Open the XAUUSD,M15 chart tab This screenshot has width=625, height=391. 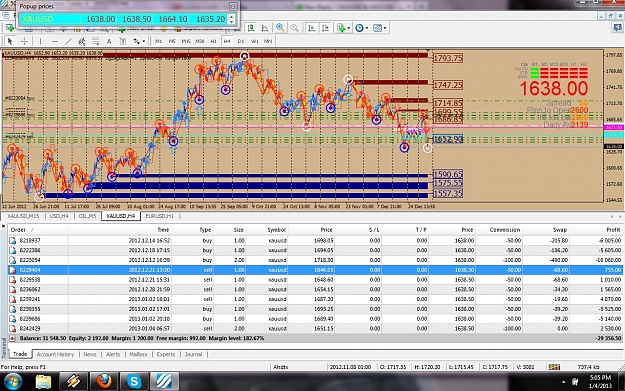23,216
